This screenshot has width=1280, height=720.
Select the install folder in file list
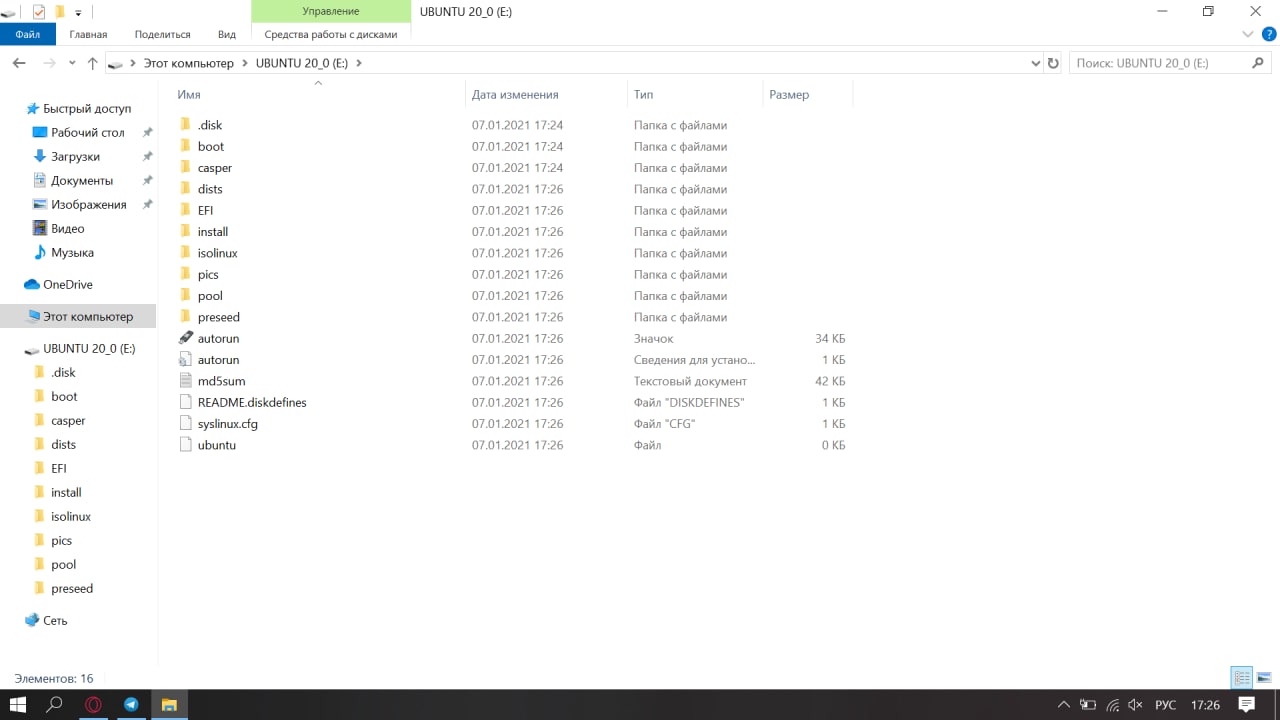[213, 232]
